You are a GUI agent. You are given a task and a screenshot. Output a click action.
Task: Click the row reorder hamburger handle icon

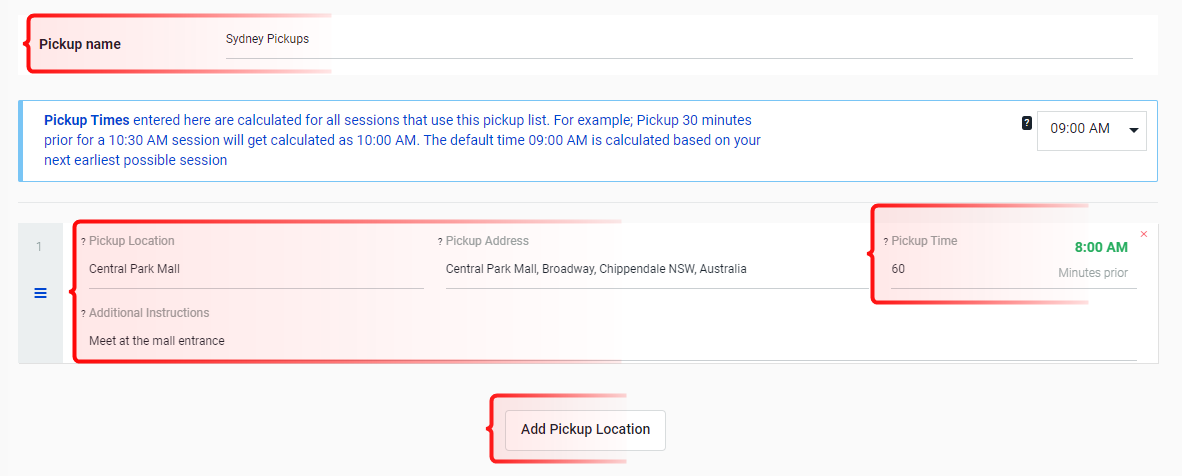tap(41, 293)
